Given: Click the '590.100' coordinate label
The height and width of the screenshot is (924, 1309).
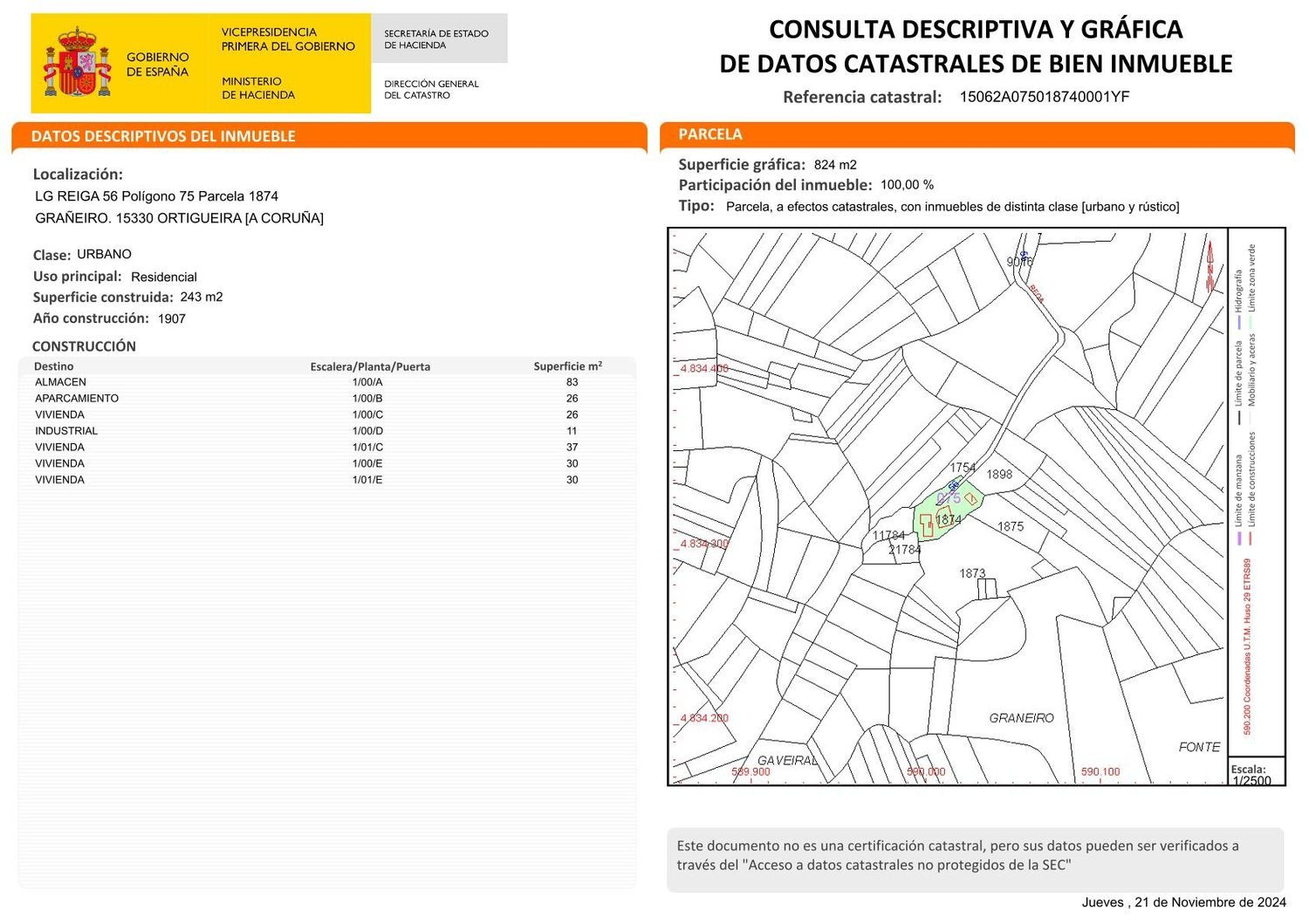Looking at the screenshot, I should [x=1100, y=772].
